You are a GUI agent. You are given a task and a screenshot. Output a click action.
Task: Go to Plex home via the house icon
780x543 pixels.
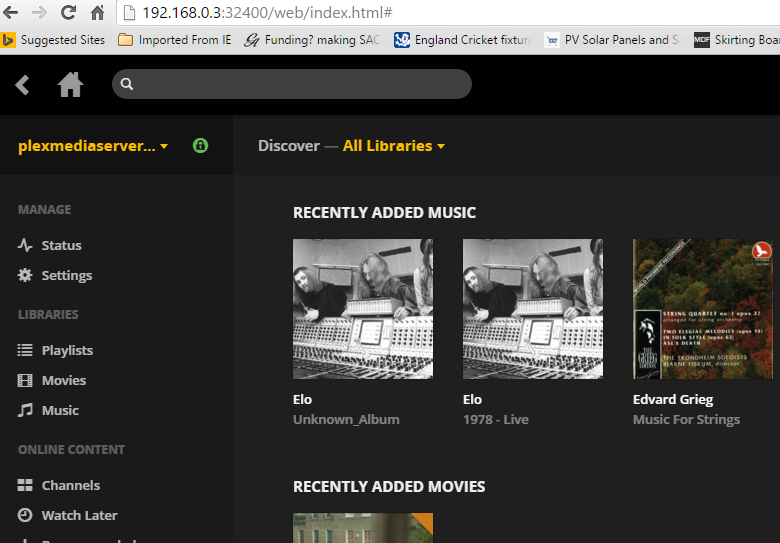tap(70, 84)
